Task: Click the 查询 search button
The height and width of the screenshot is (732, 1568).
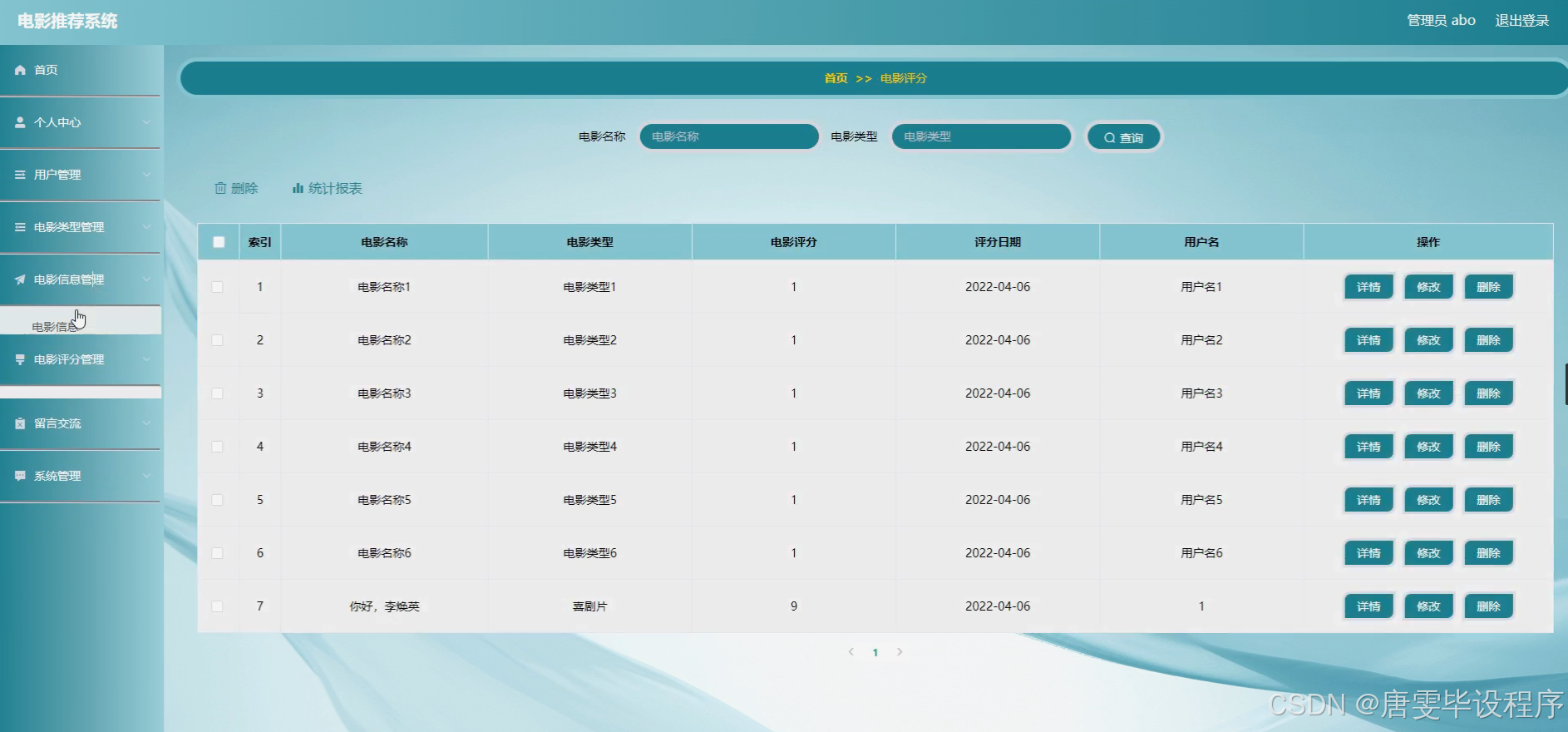Action: [1123, 137]
